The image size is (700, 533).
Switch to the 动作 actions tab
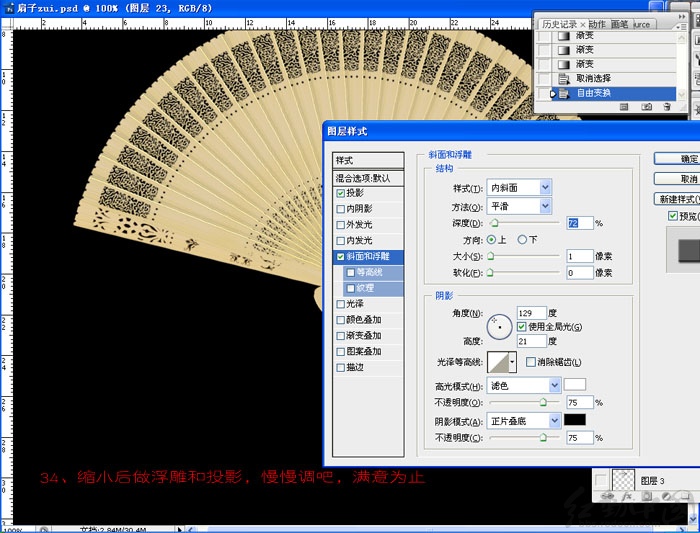tap(597, 24)
